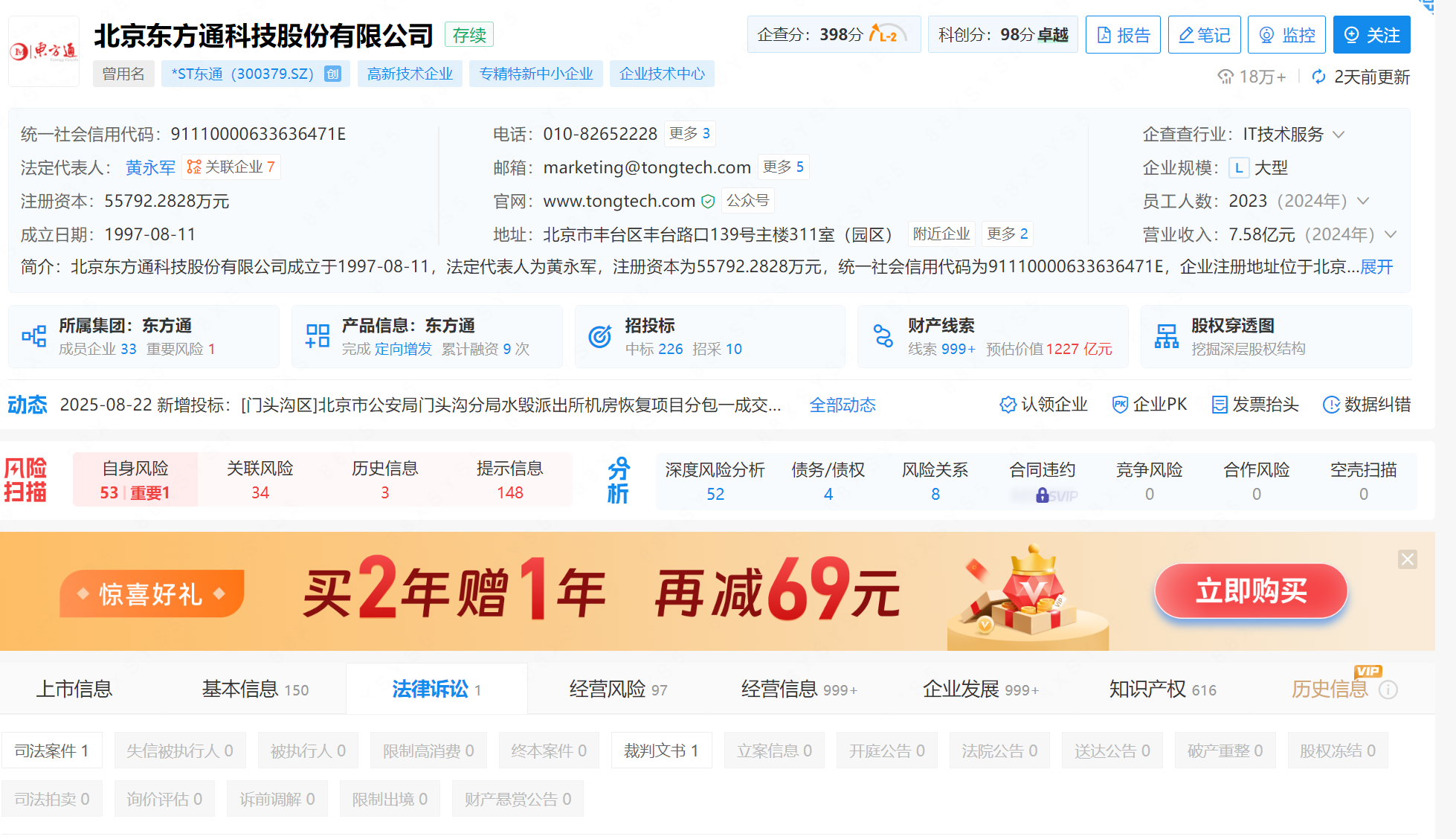Viewport: 1456px width, 839px height.
Task: Click the SVIP lock icon under 合同违约
Action: (x=1043, y=495)
